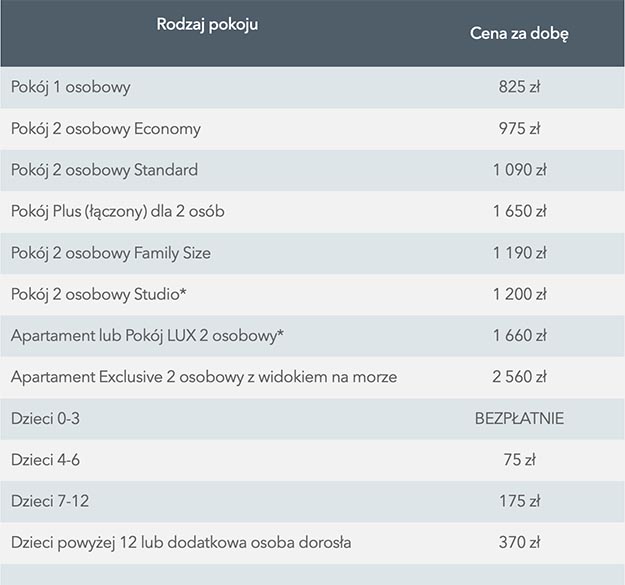Click the 2 560 zł price
The width and height of the screenshot is (625, 585).
[x=519, y=377]
